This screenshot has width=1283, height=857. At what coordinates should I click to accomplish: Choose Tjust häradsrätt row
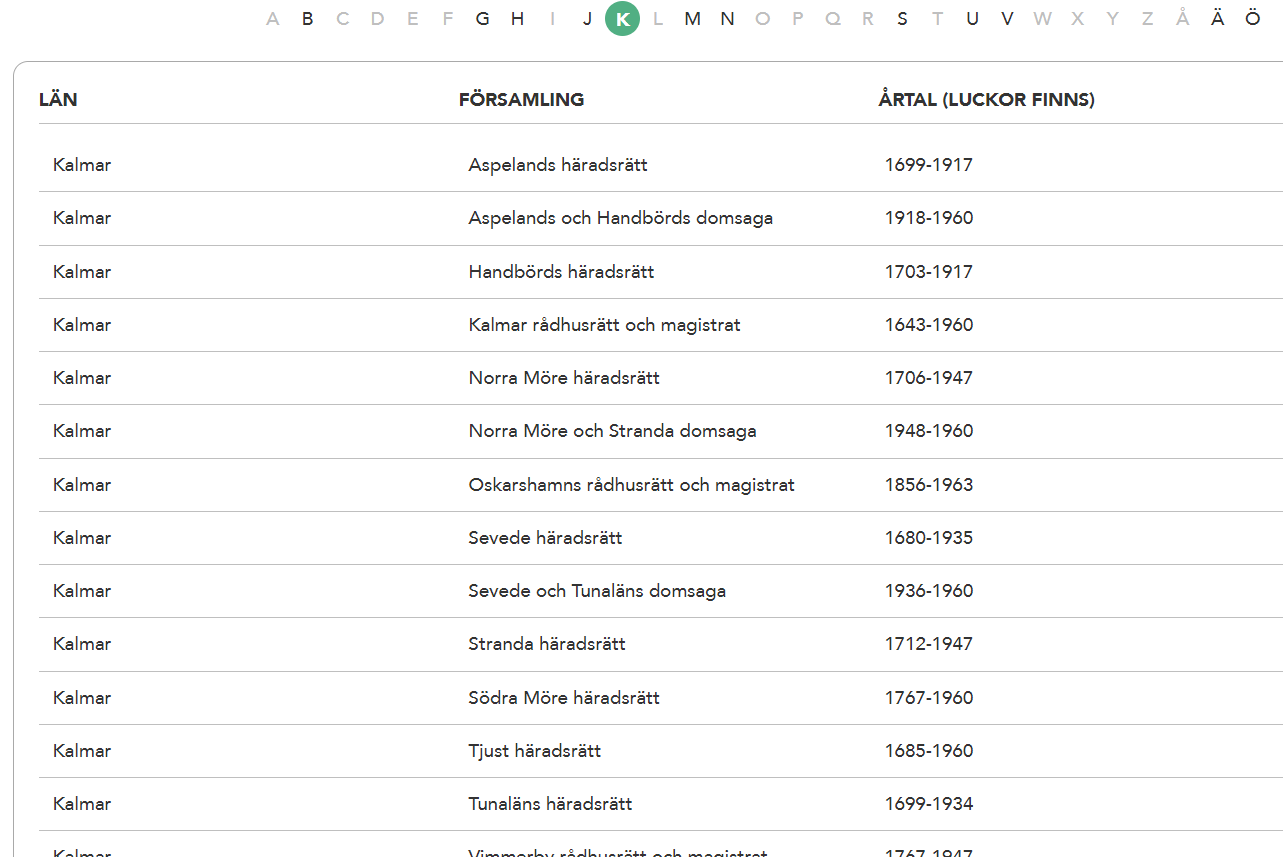coord(660,751)
